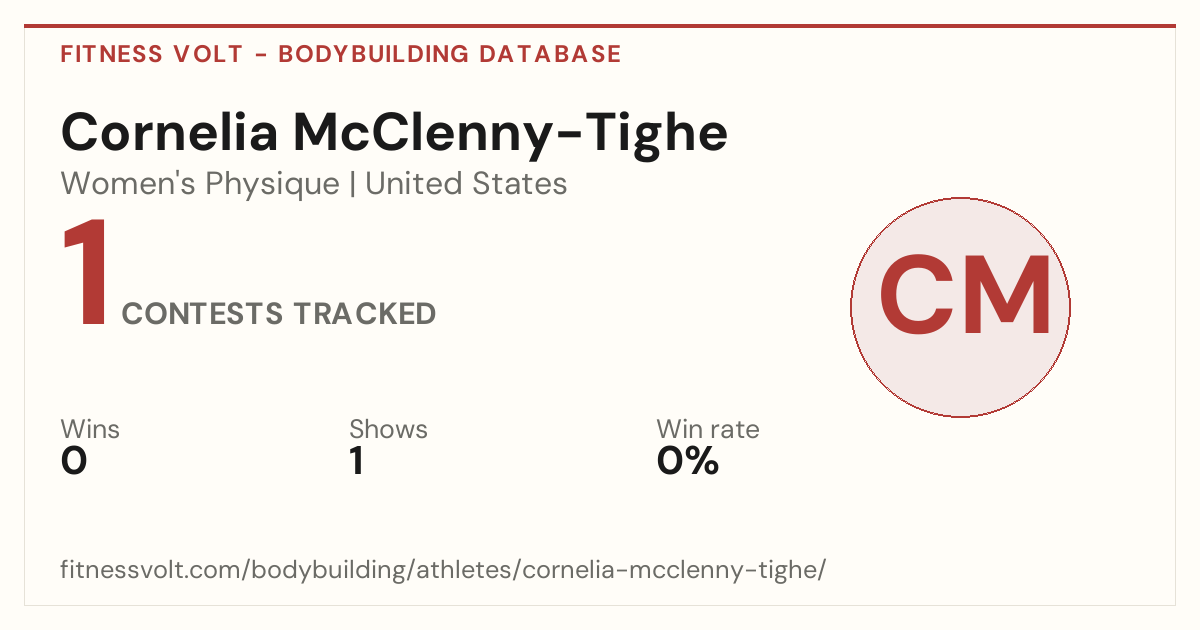
Task: Click the Women's Physique division text
Action: (200, 184)
